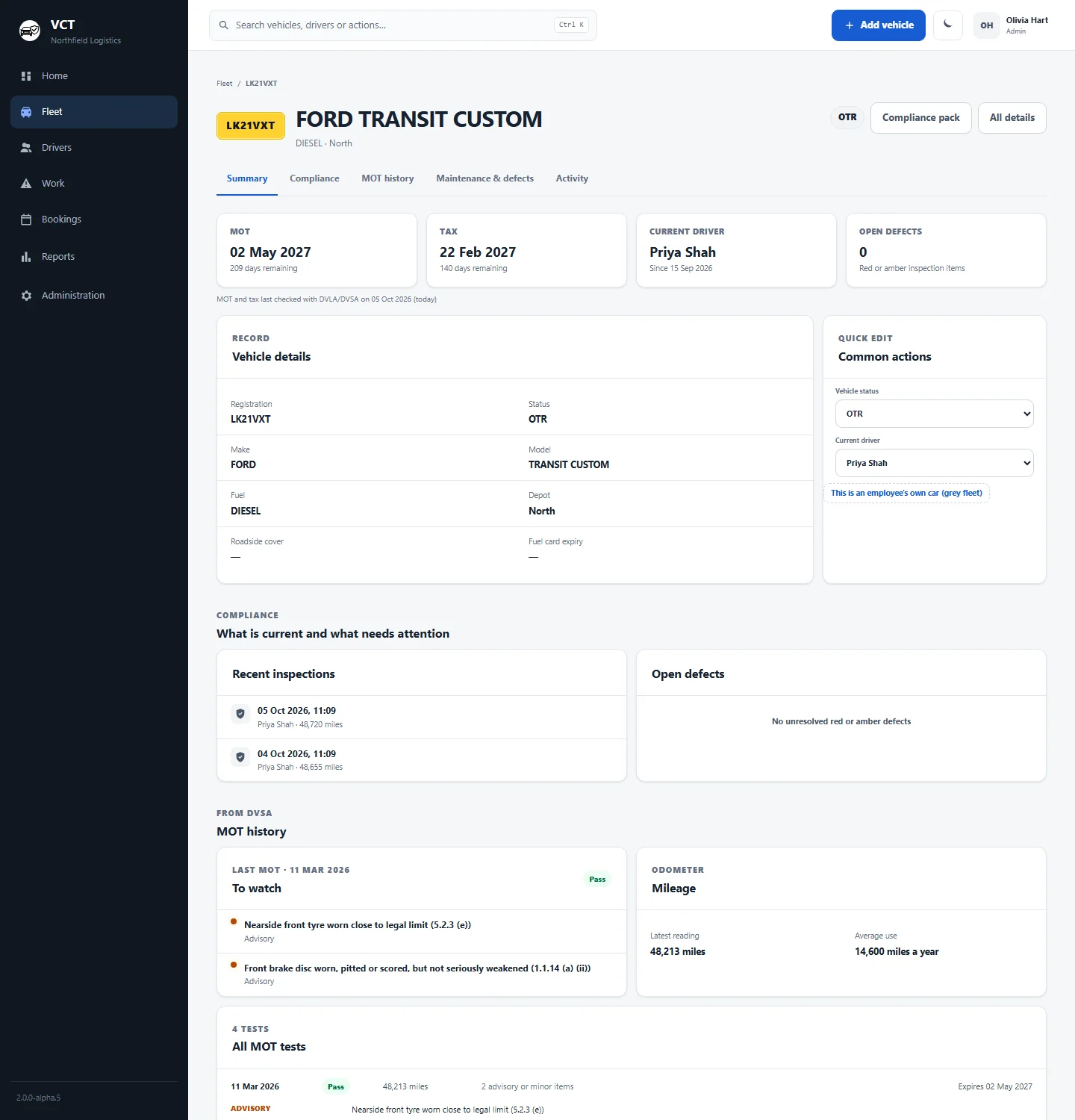Click the MOT 02 May 2027 card
The height and width of the screenshot is (1120, 1075).
pyautogui.click(x=317, y=250)
